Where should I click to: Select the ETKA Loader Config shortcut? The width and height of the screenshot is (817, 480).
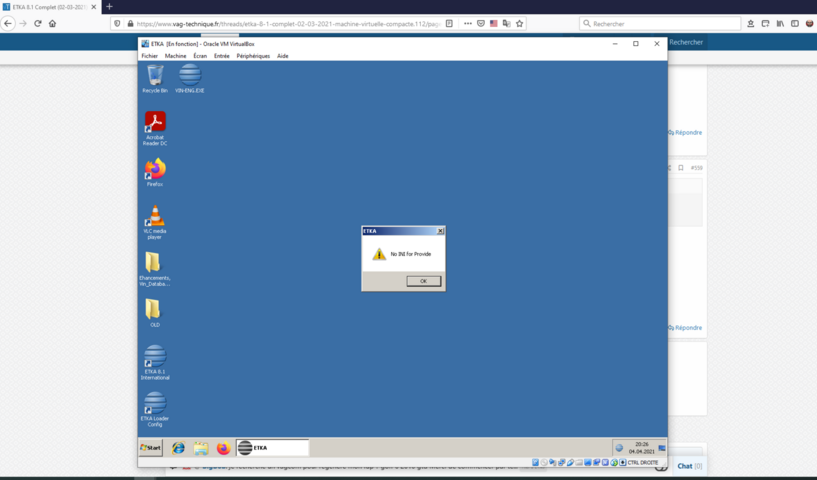(155, 410)
